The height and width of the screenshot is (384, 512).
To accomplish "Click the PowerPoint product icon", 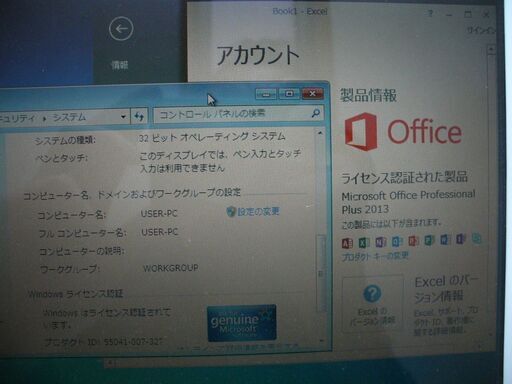I will (413, 240).
